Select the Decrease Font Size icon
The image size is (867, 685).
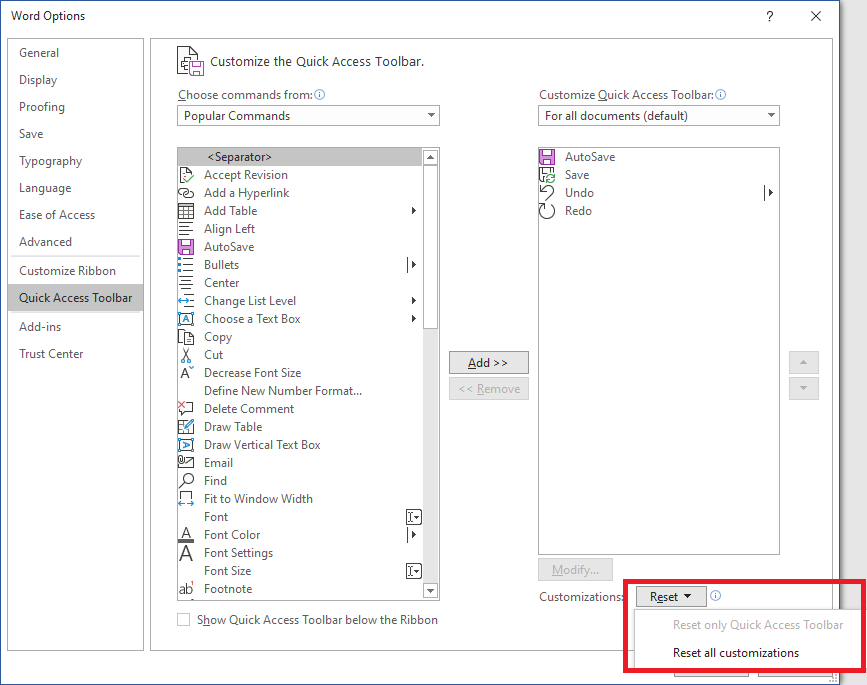[x=186, y=373]
